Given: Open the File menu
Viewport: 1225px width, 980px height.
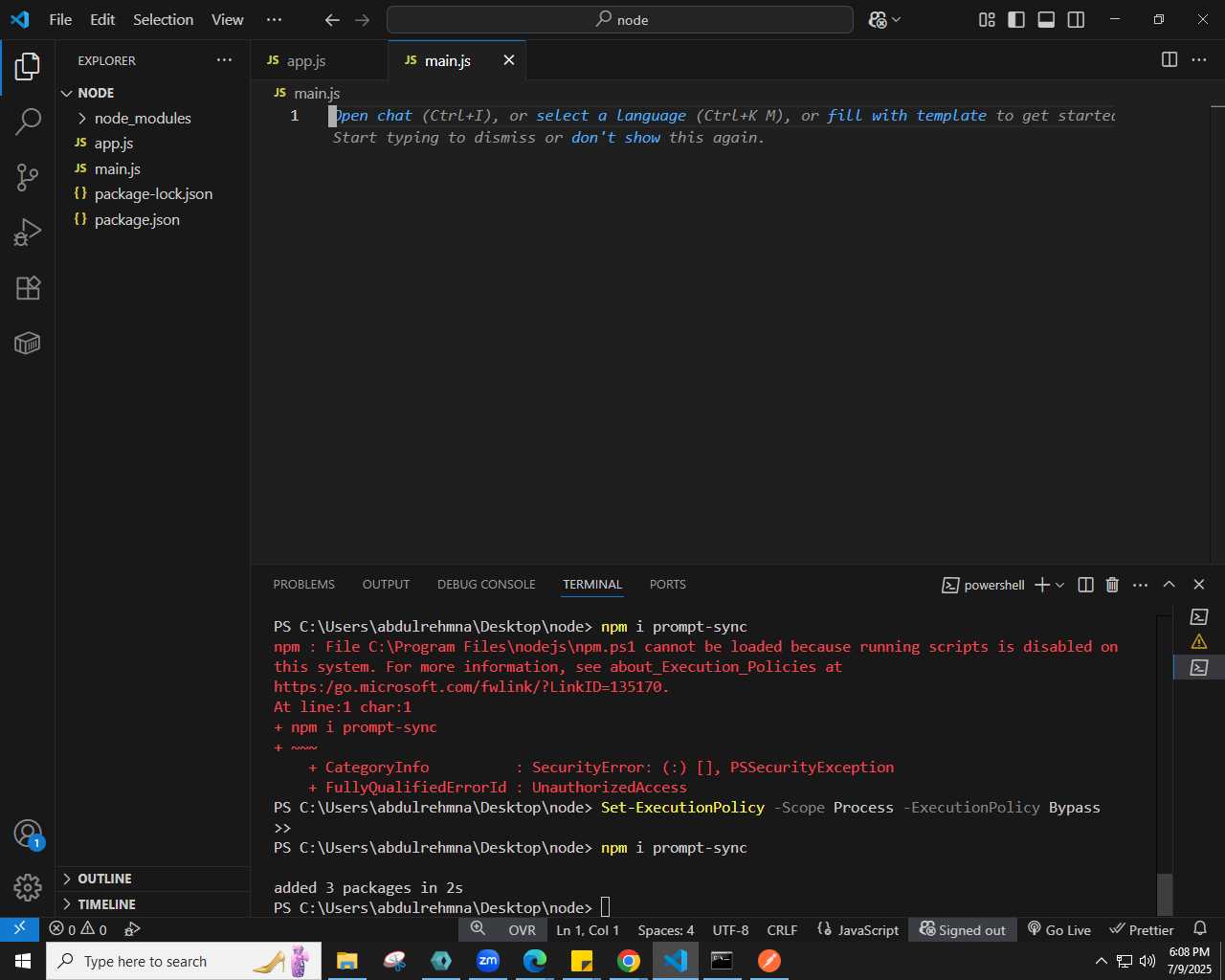Looking at the screenshot, I should [60, 19].
